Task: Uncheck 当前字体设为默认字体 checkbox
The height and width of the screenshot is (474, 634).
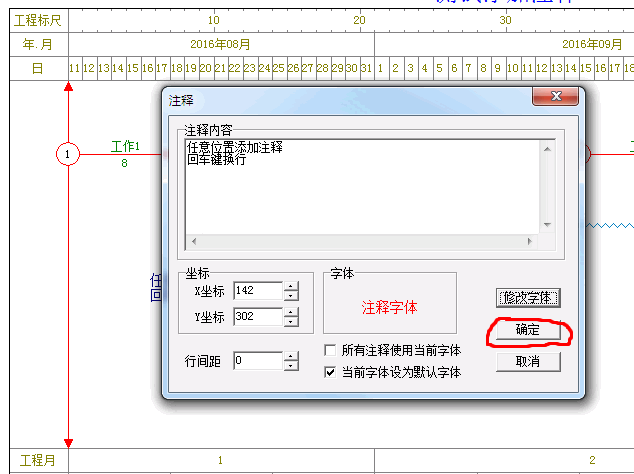Action: (331, 372)
